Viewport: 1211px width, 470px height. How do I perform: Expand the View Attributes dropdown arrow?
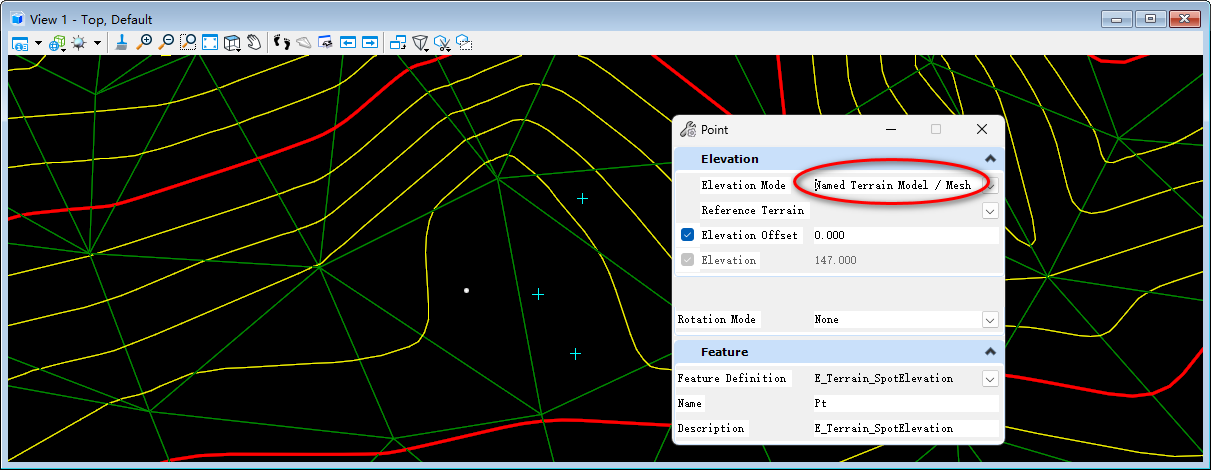click(38, 43)
